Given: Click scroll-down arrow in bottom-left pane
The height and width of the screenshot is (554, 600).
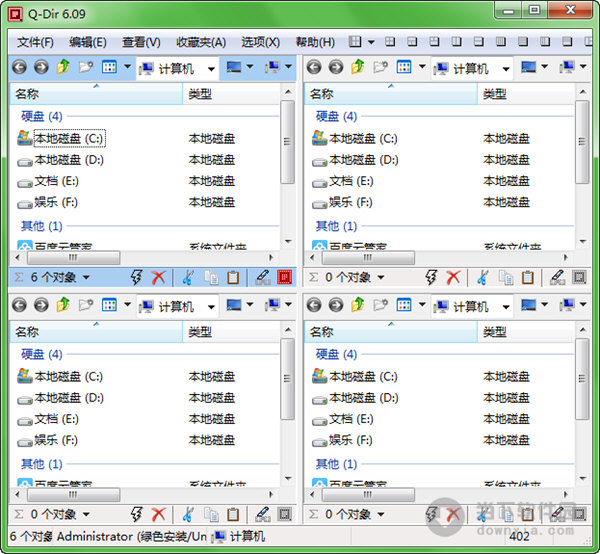Looking at the screenshot, I should (x=288, y=479).
